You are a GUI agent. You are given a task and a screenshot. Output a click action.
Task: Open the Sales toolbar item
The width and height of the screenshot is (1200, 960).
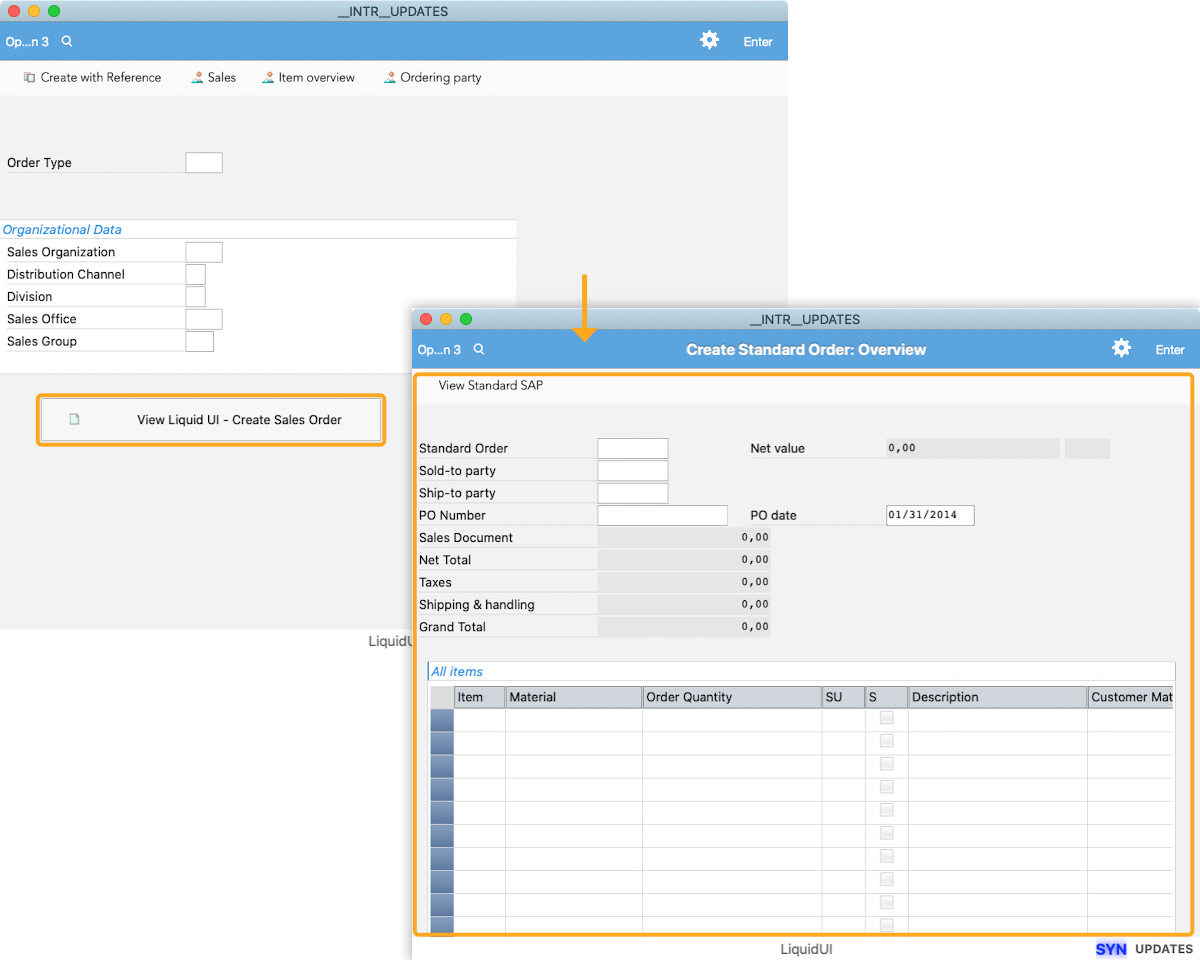pos(214,77)
